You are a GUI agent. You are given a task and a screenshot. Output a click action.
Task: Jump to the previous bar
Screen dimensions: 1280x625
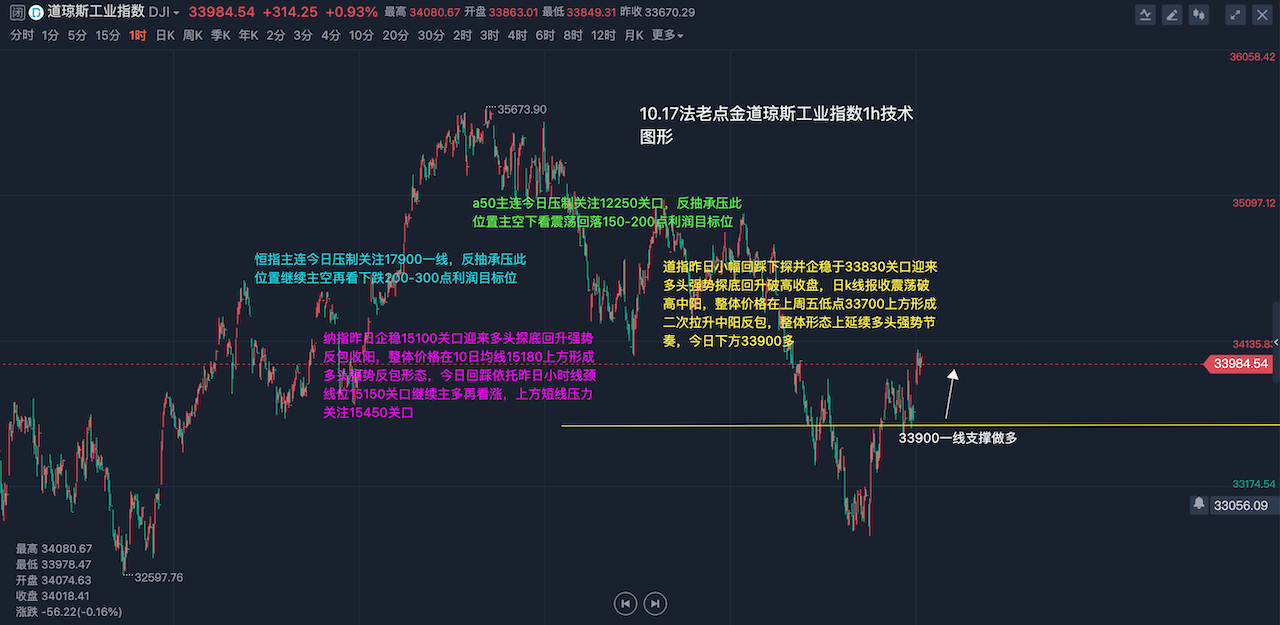tap(625, 603)
